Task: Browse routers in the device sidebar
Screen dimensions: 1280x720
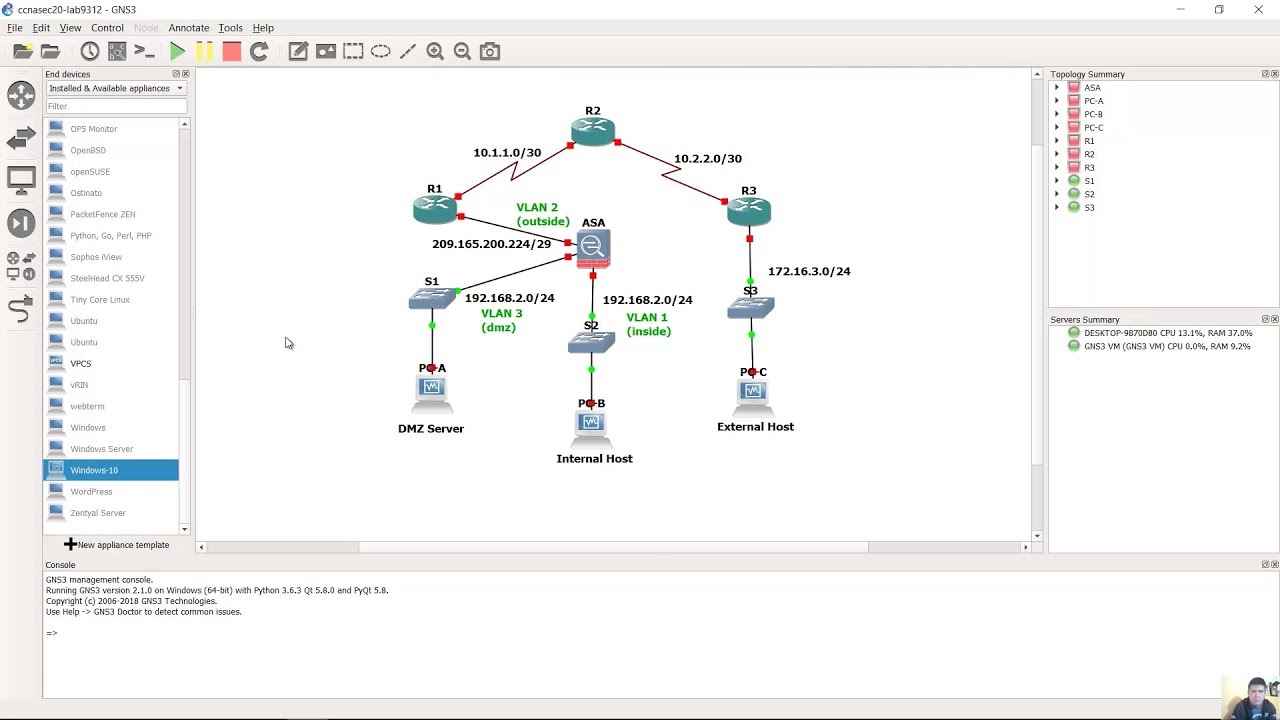Action: pos(21,96)
